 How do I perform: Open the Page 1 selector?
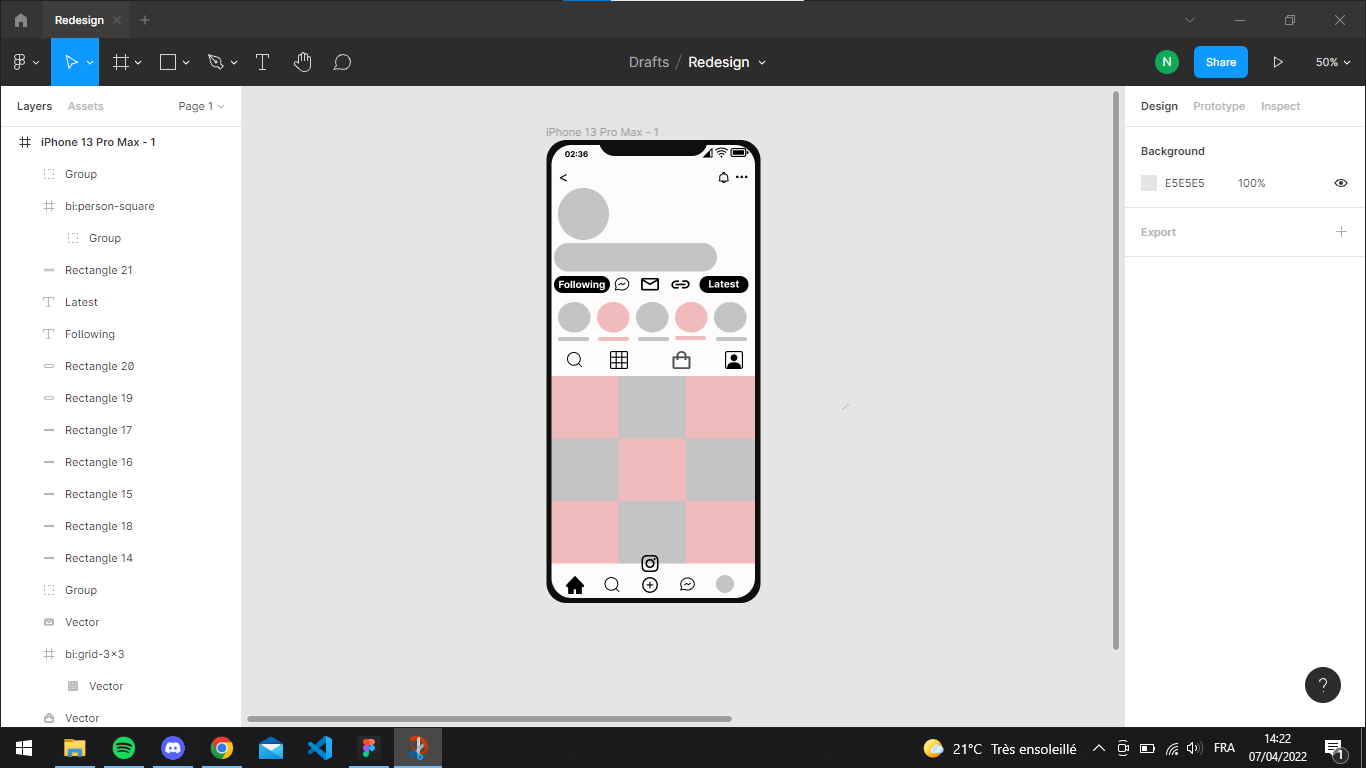pyautogui.click(x=200, y=106)
